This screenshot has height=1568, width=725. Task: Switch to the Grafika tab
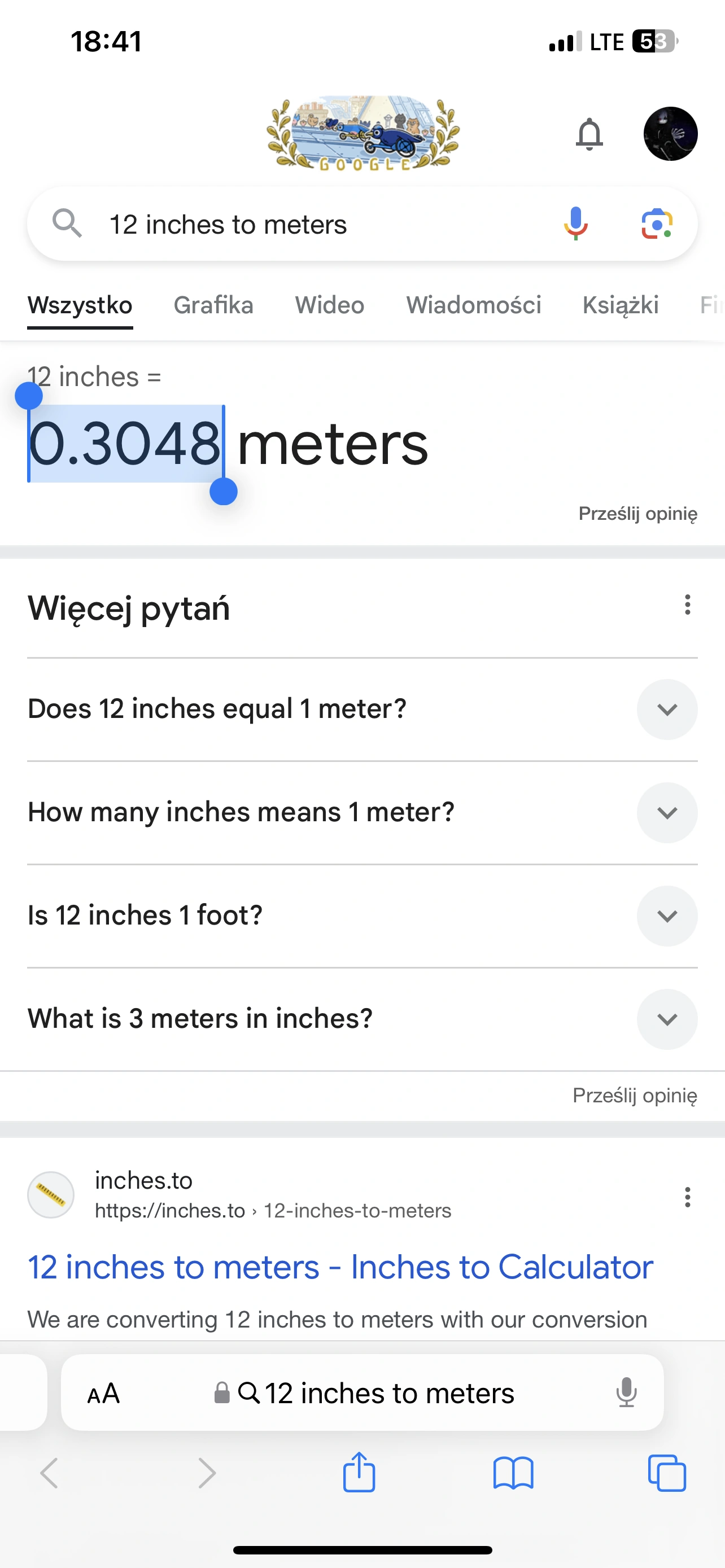tap(213, 305)
